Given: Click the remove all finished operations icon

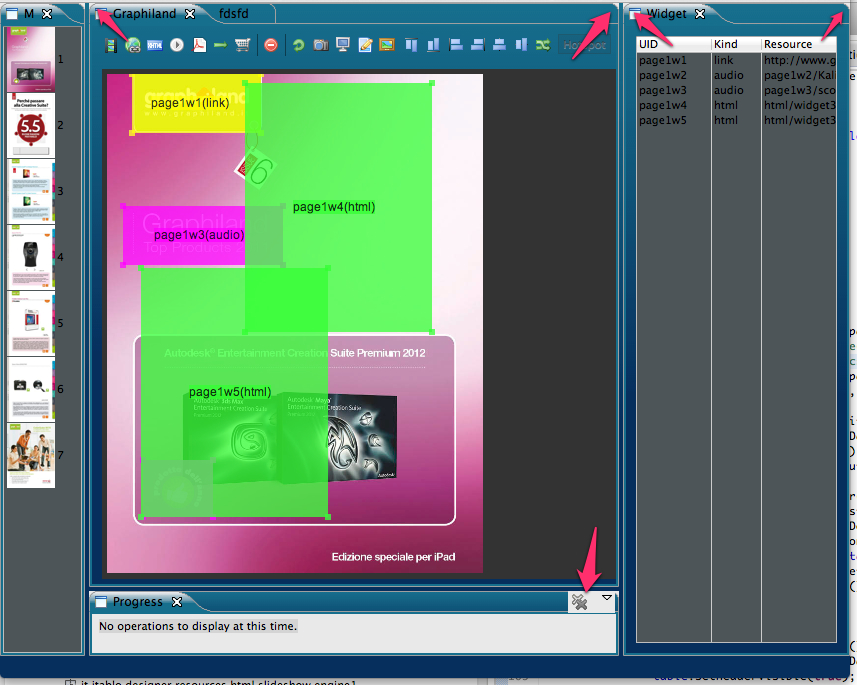Looking at the screenshot, I should pyautogui.click(x=580, y=601).
